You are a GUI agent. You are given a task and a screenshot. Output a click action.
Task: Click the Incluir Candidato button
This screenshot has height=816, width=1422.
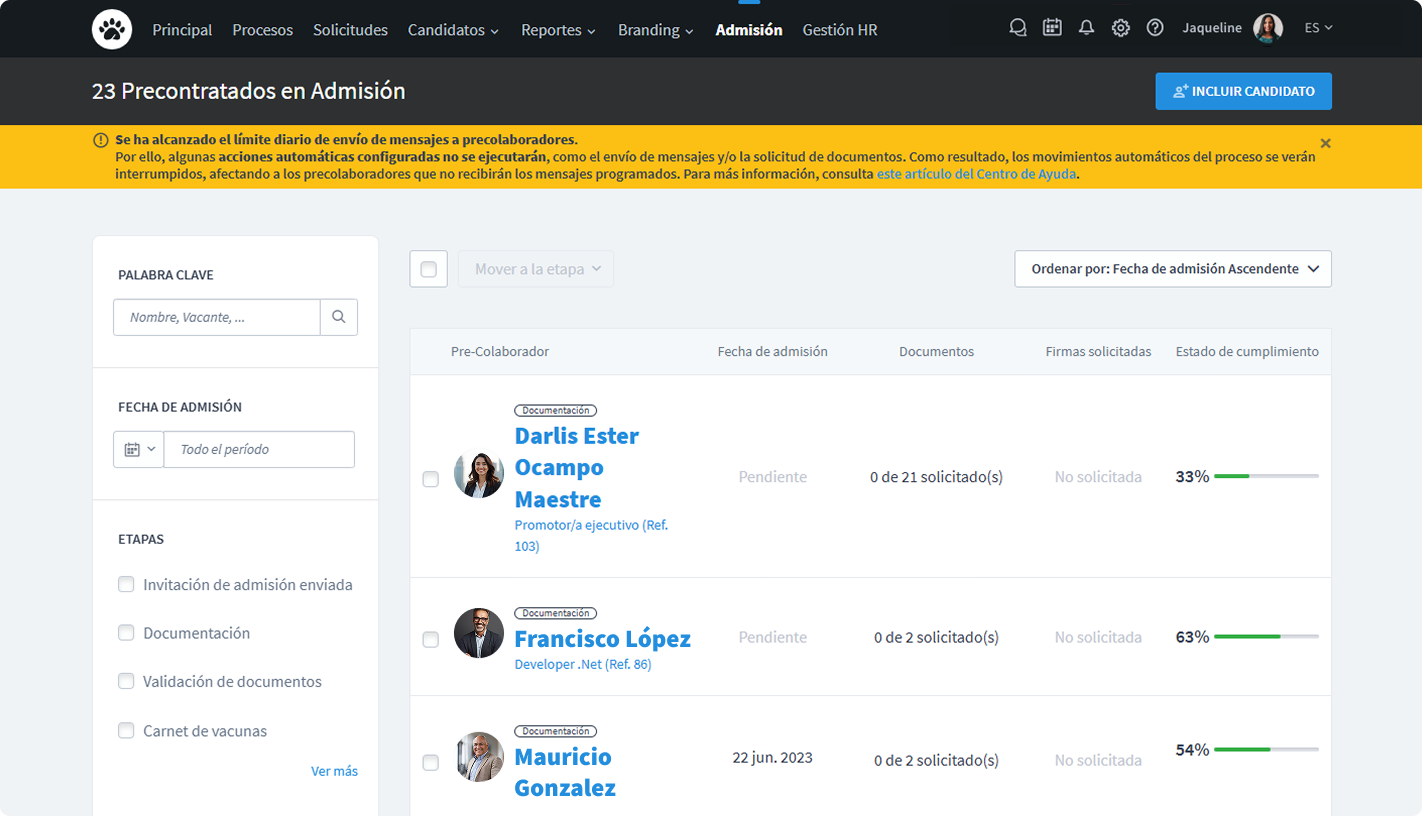point(1243,91)
